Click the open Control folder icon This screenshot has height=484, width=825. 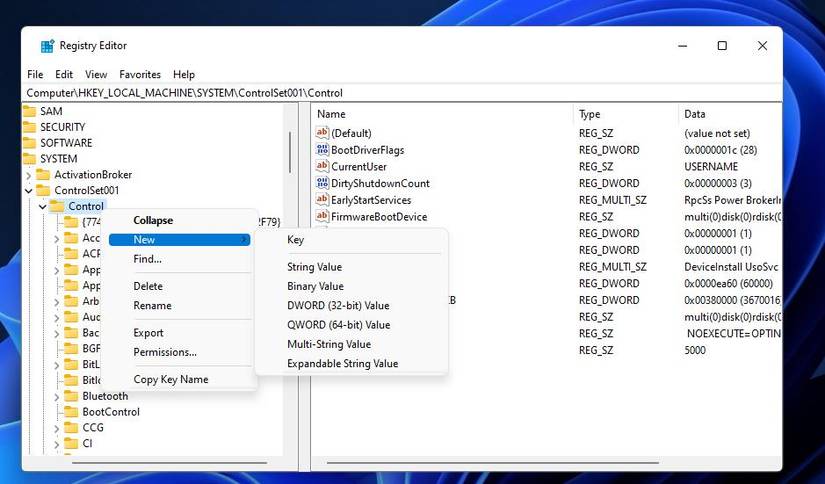pos(57,206)
